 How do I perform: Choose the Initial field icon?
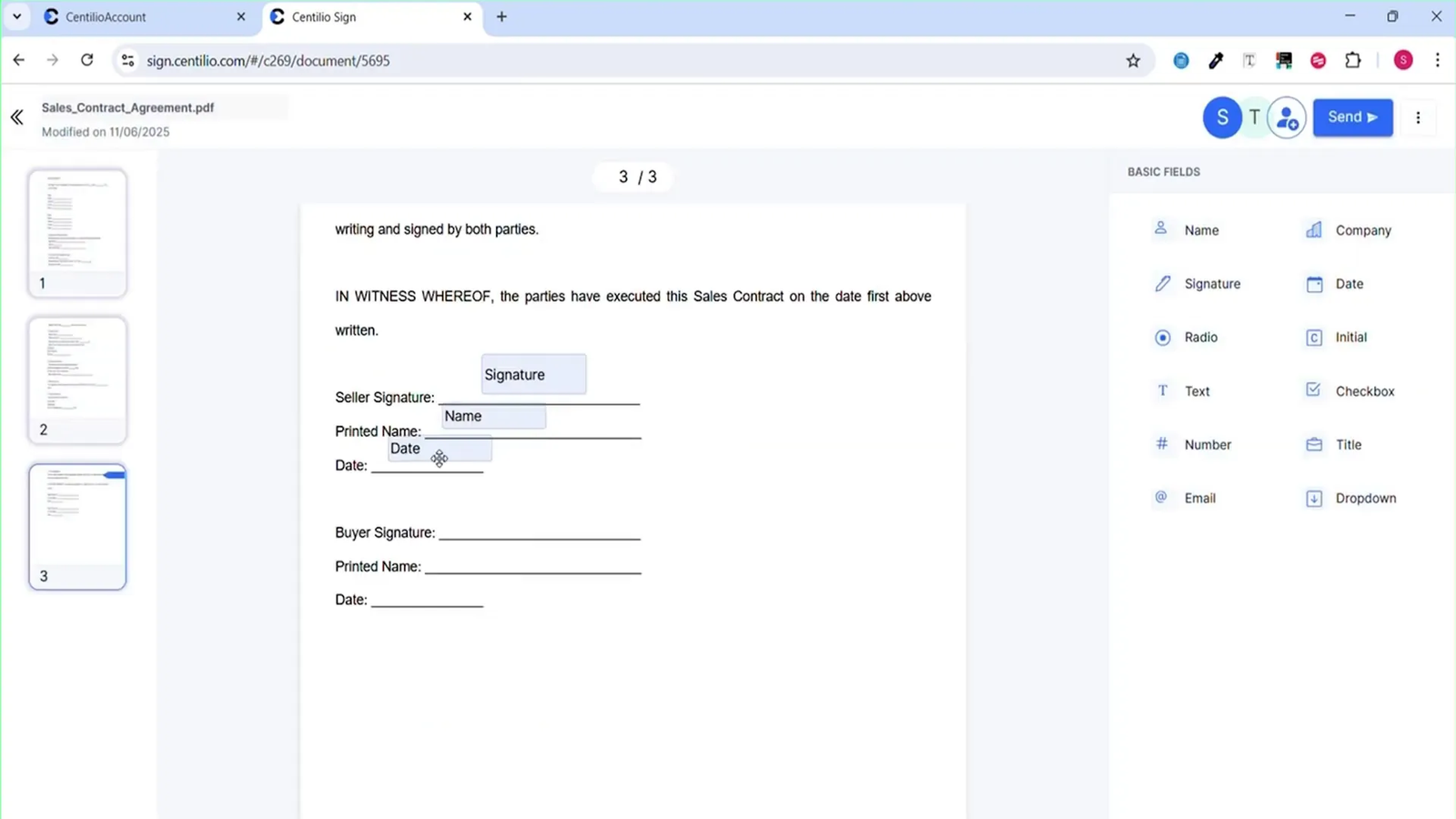point(1314,338)
